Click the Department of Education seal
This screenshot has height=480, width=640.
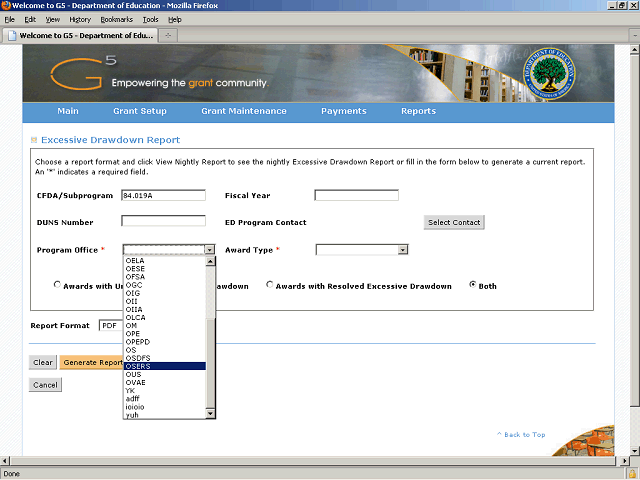549,73
